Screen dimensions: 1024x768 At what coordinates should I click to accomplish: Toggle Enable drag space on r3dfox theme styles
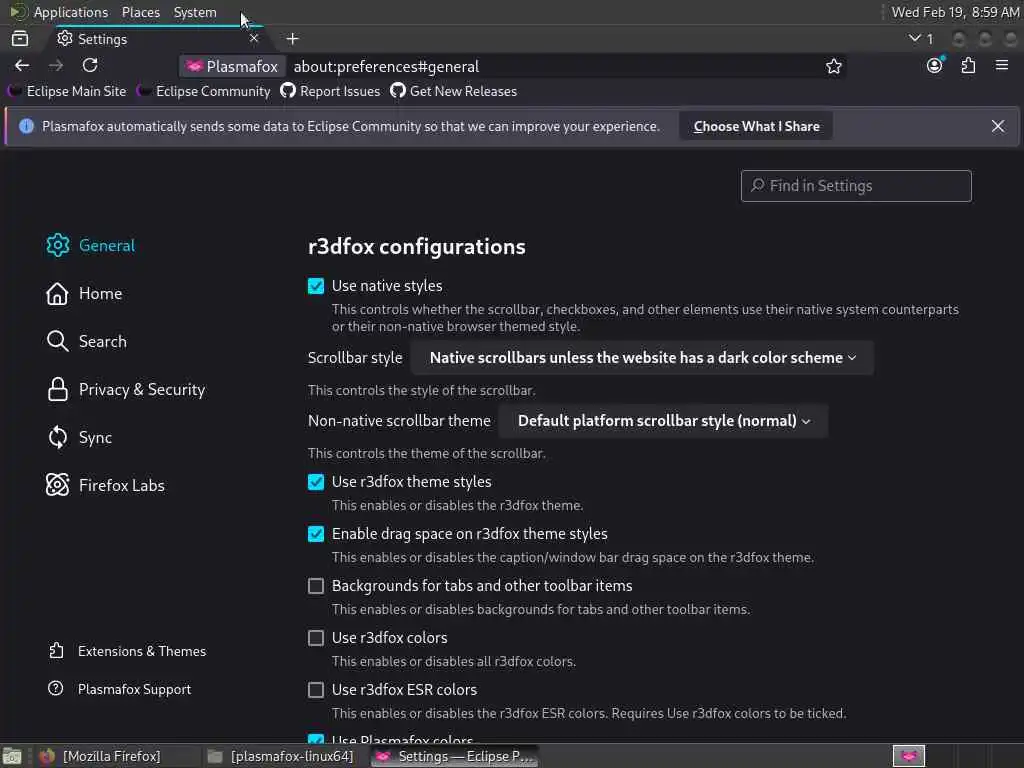[x=316, y=534]
